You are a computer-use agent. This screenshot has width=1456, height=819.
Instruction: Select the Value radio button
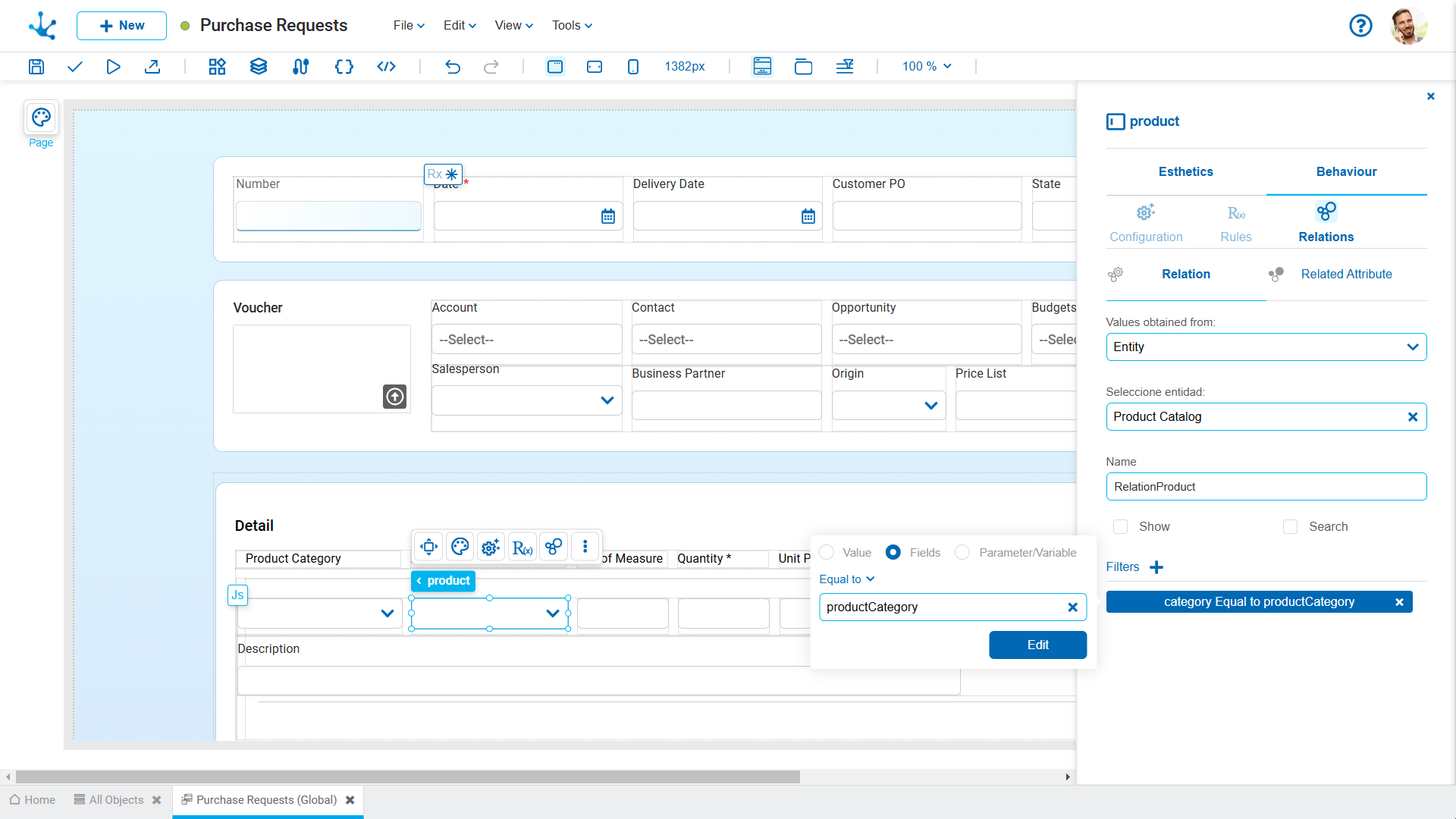(x=827, y=552)
